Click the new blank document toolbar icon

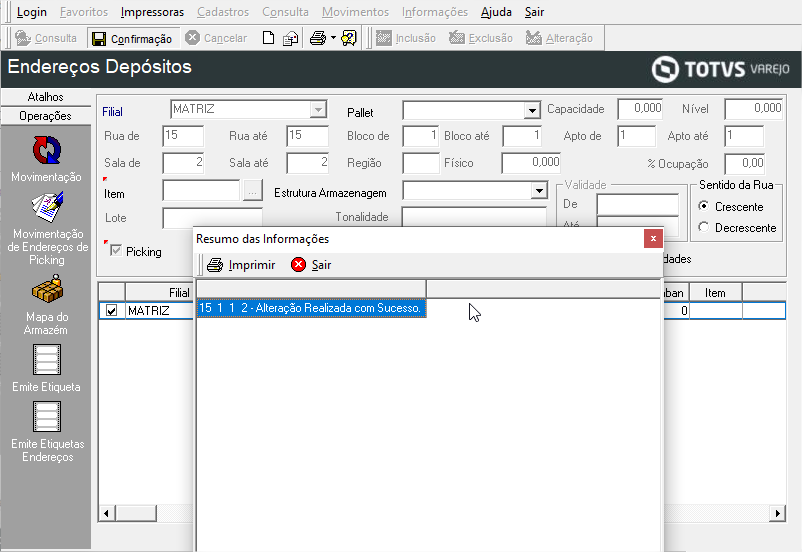click(x=268, y=38)
